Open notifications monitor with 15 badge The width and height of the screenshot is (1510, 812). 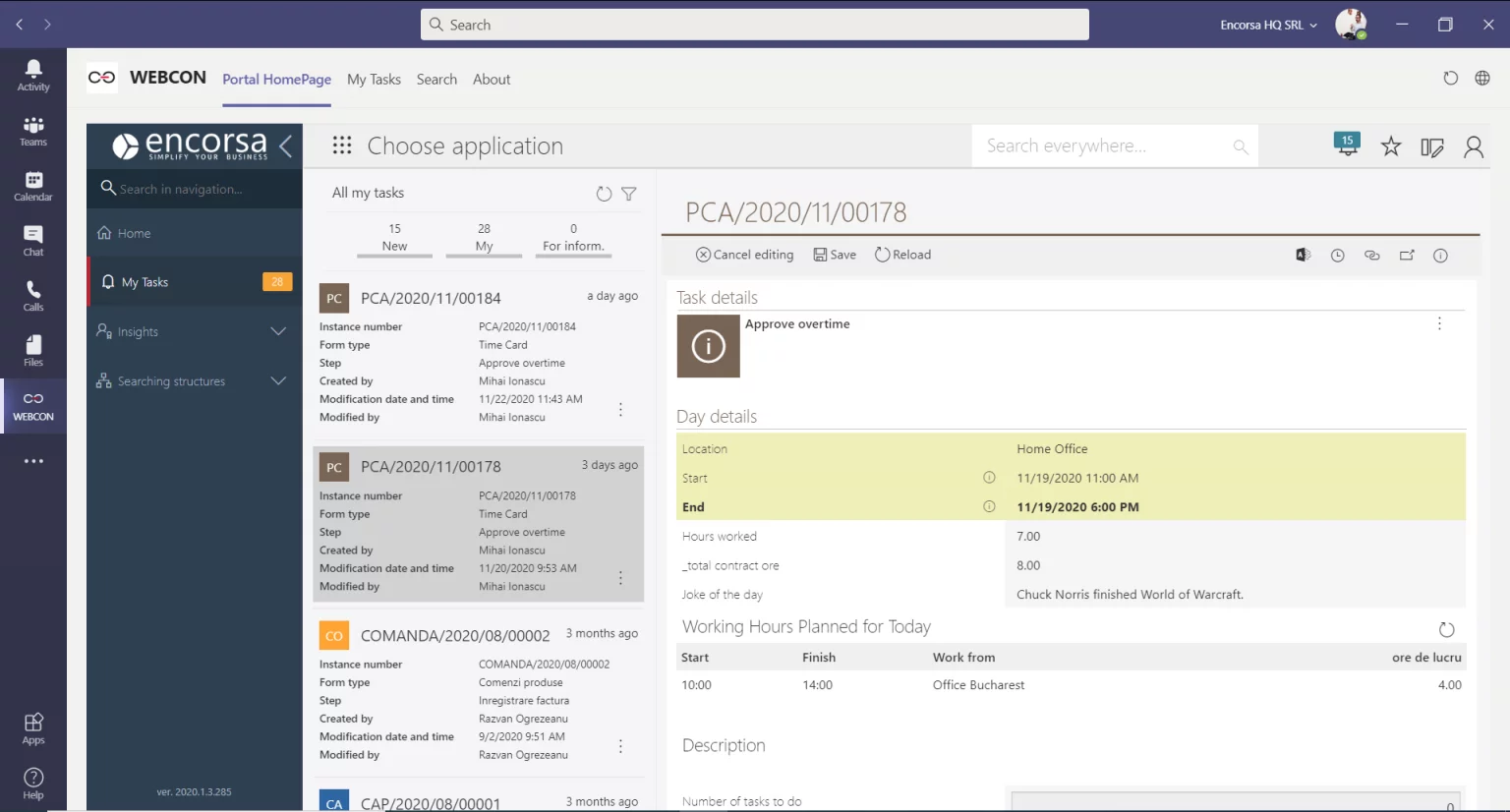click(1347, 145)
